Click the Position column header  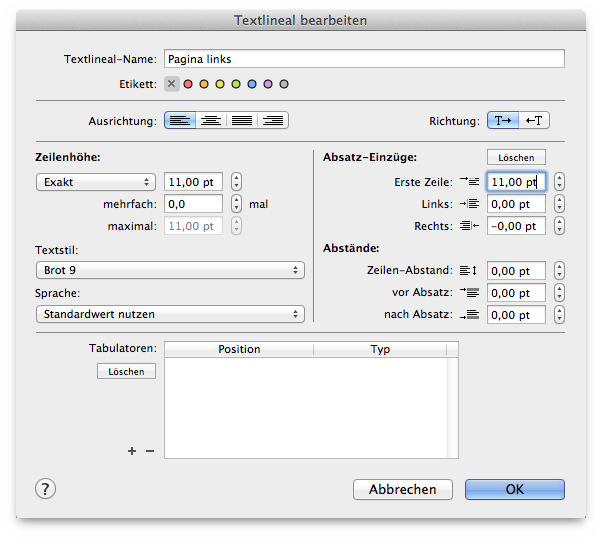coord(239,349)
